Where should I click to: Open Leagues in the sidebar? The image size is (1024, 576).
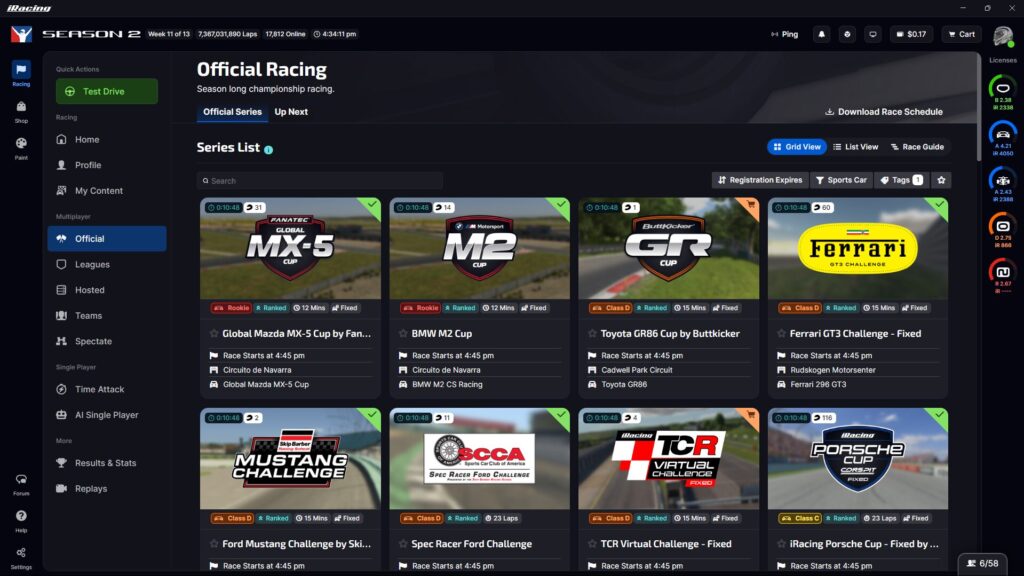[x=106, y=264]
